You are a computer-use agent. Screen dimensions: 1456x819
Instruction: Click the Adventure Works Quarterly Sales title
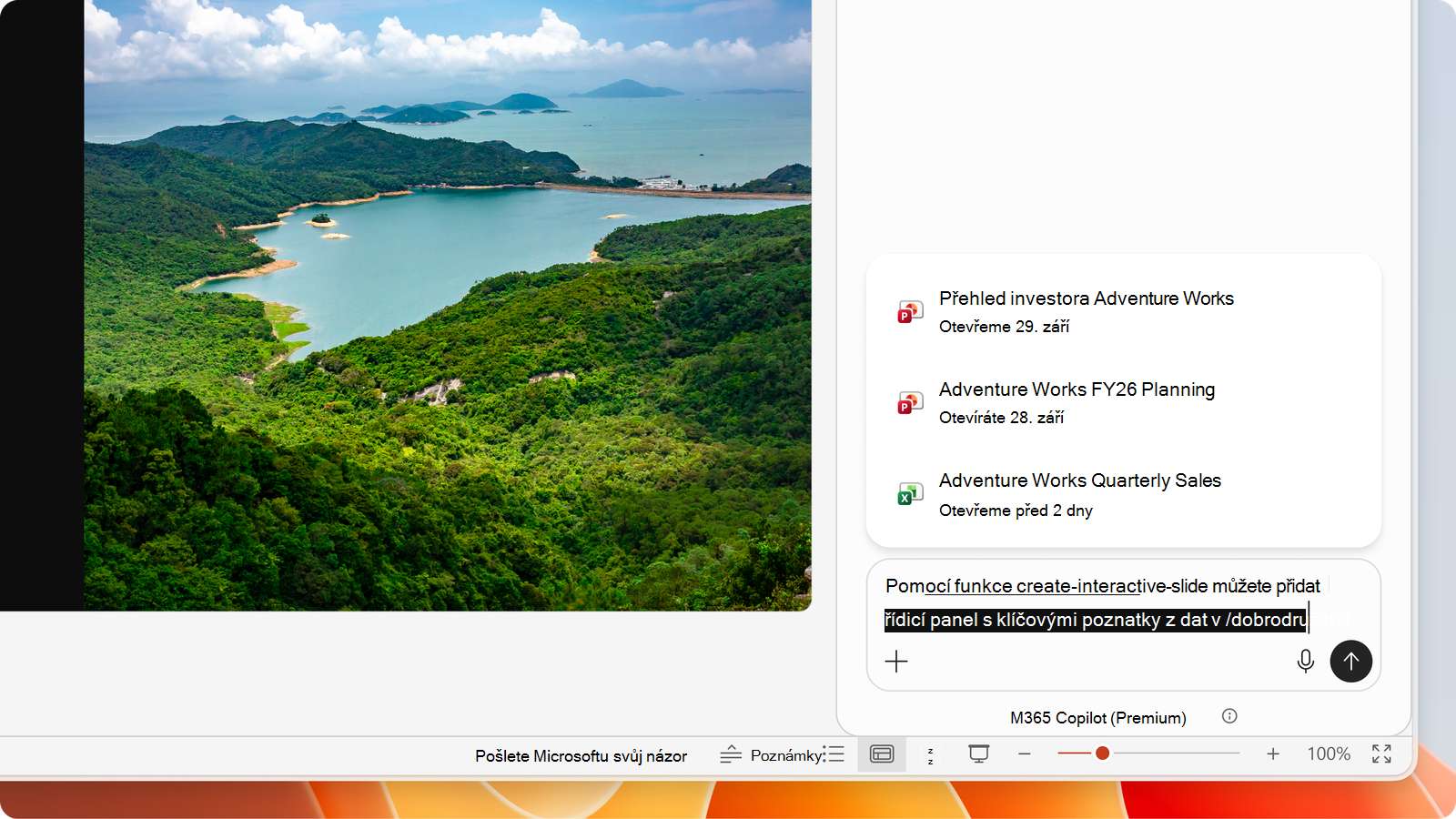coord(1080,480)
